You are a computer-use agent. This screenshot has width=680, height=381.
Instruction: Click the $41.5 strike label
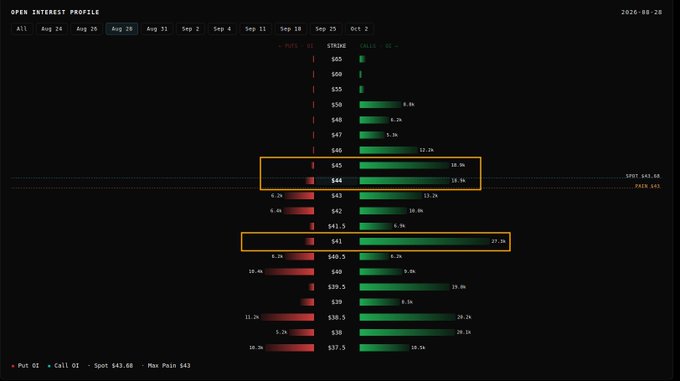[337, 226]
